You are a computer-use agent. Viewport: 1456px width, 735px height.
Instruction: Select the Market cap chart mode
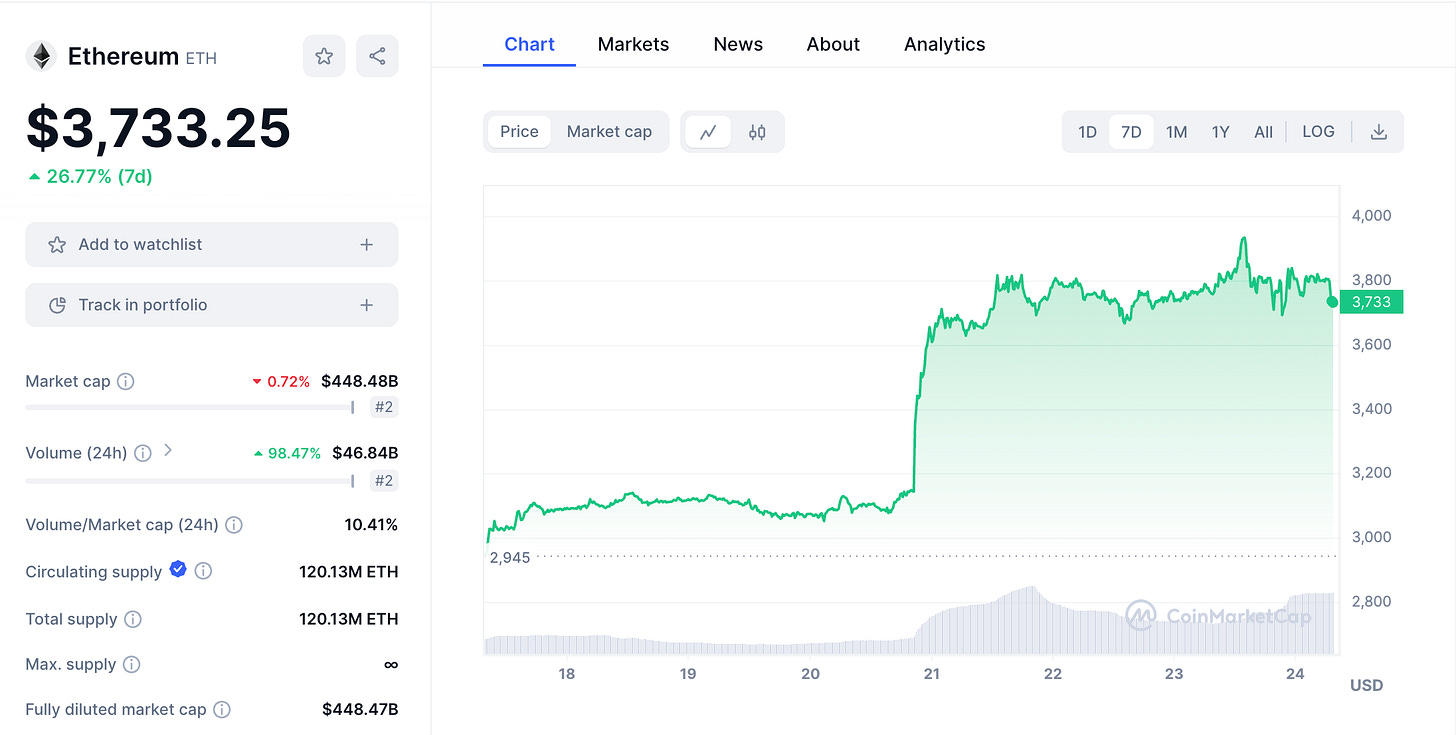coord(609,132)
